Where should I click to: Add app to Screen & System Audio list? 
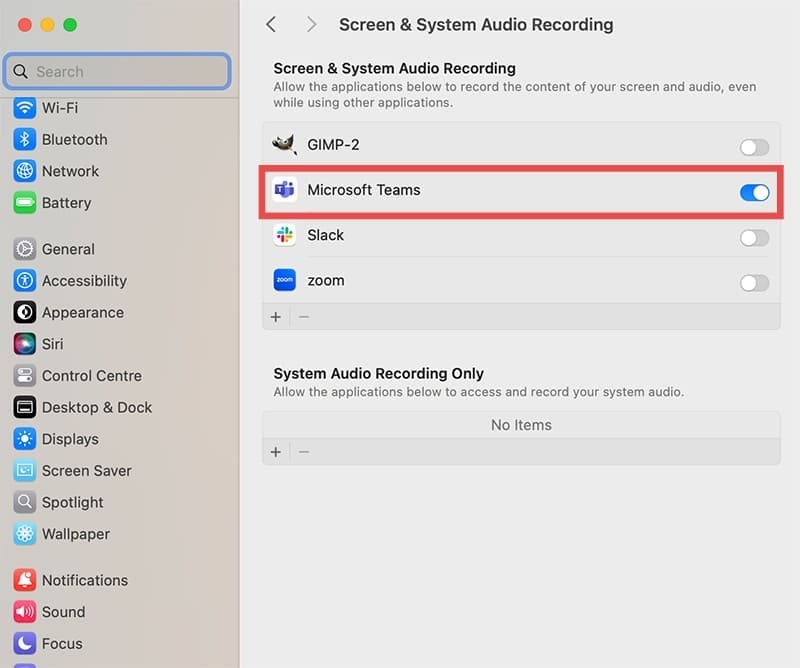[x=276, y=317]
